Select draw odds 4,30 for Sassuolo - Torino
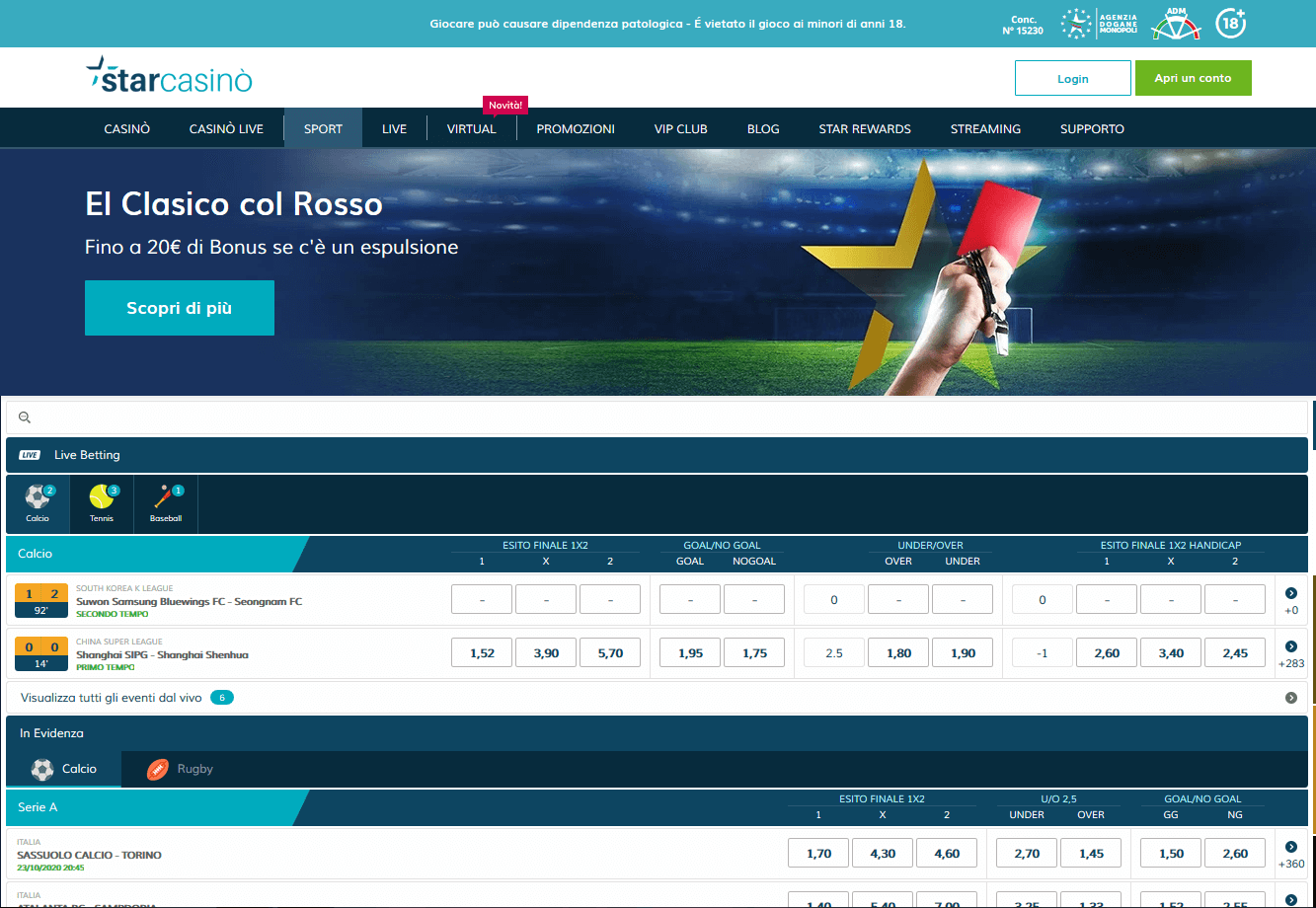Image resolution: width=1316 pixels, height=908 pixels. [x=883, y=854]
